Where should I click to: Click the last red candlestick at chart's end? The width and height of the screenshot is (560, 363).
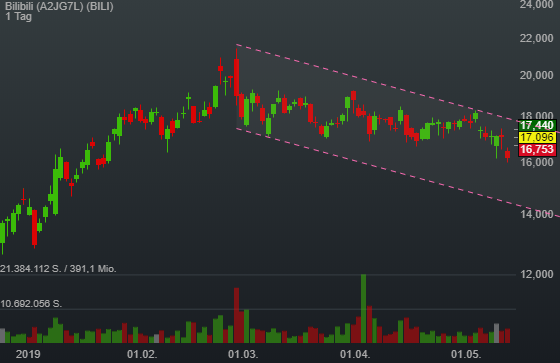point(508,154)
